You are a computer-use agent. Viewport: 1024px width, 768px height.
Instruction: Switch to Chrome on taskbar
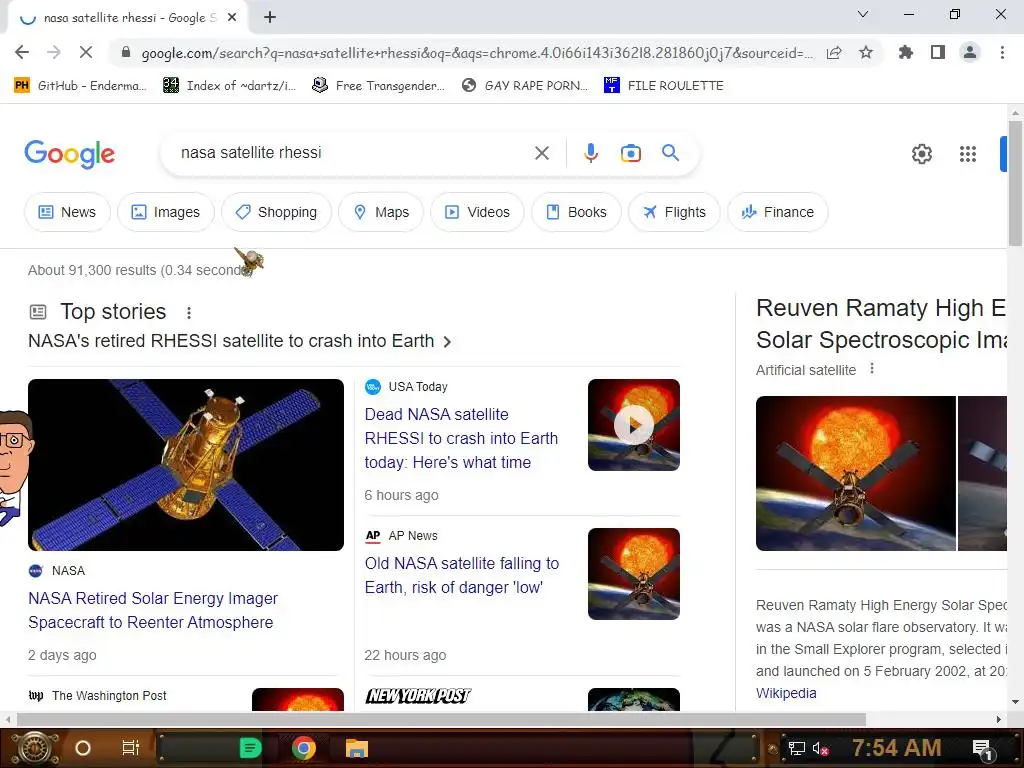[304, 748]
